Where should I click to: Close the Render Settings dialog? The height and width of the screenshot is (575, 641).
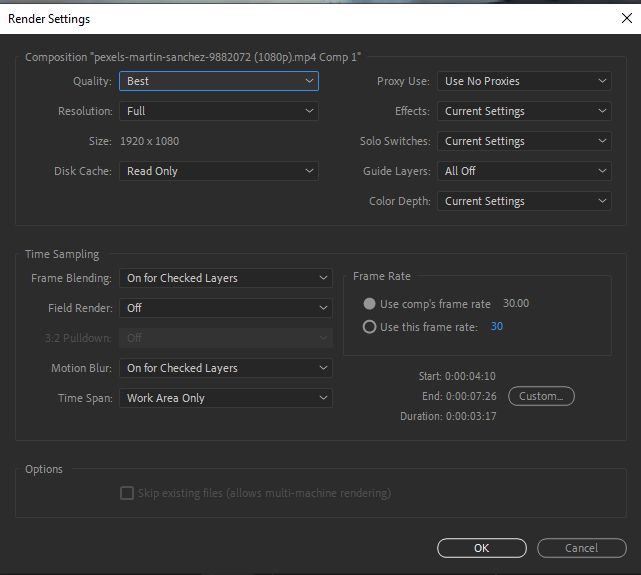point(626,17)
